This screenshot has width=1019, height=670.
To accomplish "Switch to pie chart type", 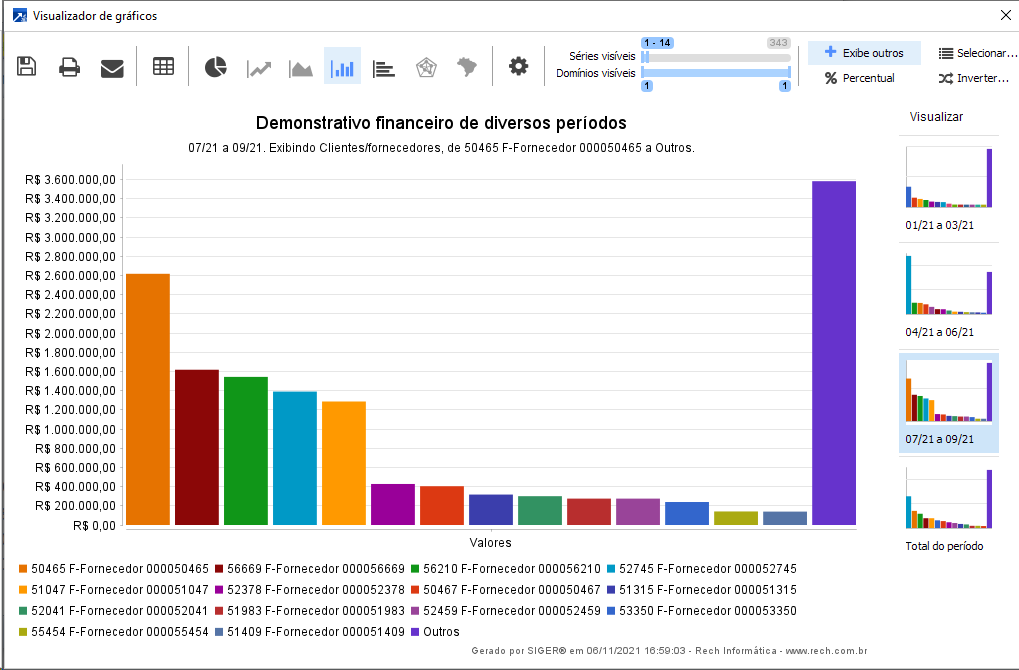I will 216,67.
